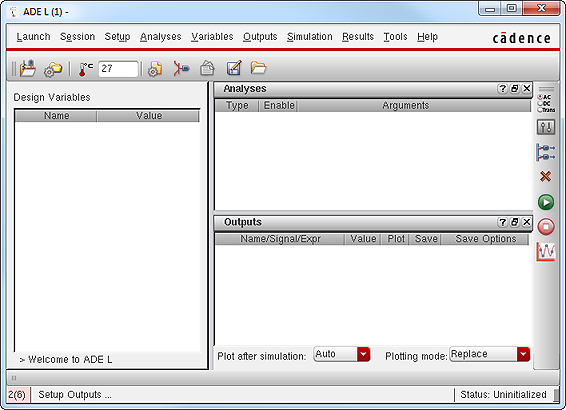Close the Outputs panel
This screenshot has width=566, height=410.
[527, 222]
